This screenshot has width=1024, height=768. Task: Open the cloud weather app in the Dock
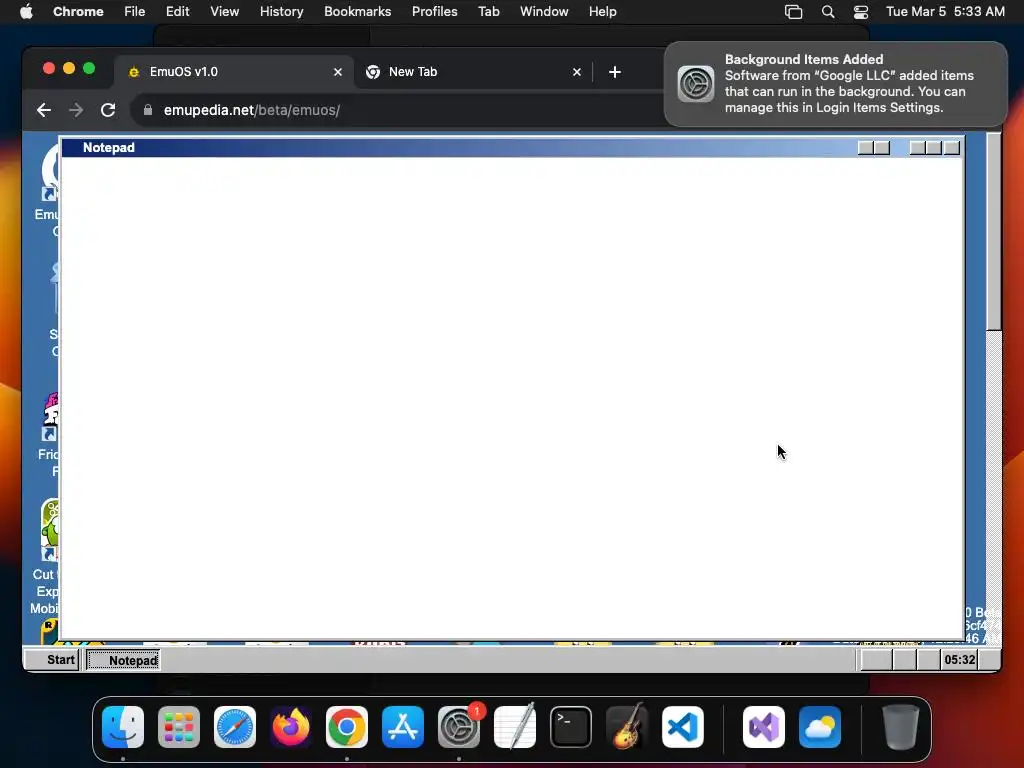click(820, 727)
